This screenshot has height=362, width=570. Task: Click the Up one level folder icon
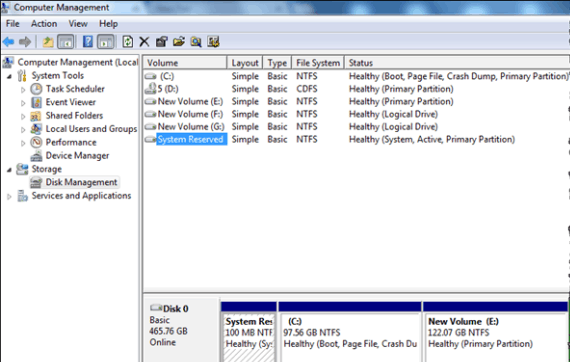[x=48, y=42]
